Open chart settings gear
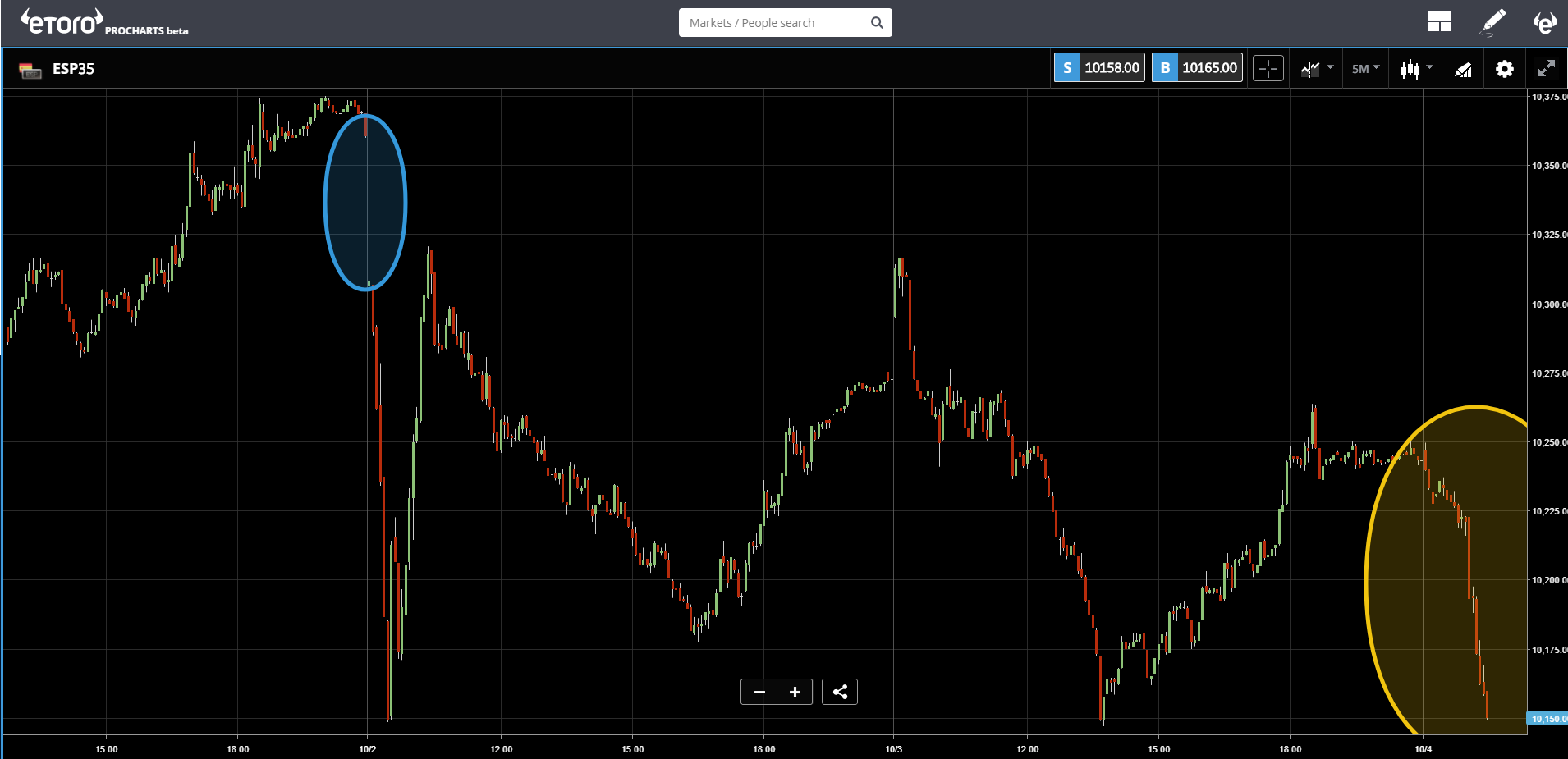The image size is (1568, 759). point(1505,69)
